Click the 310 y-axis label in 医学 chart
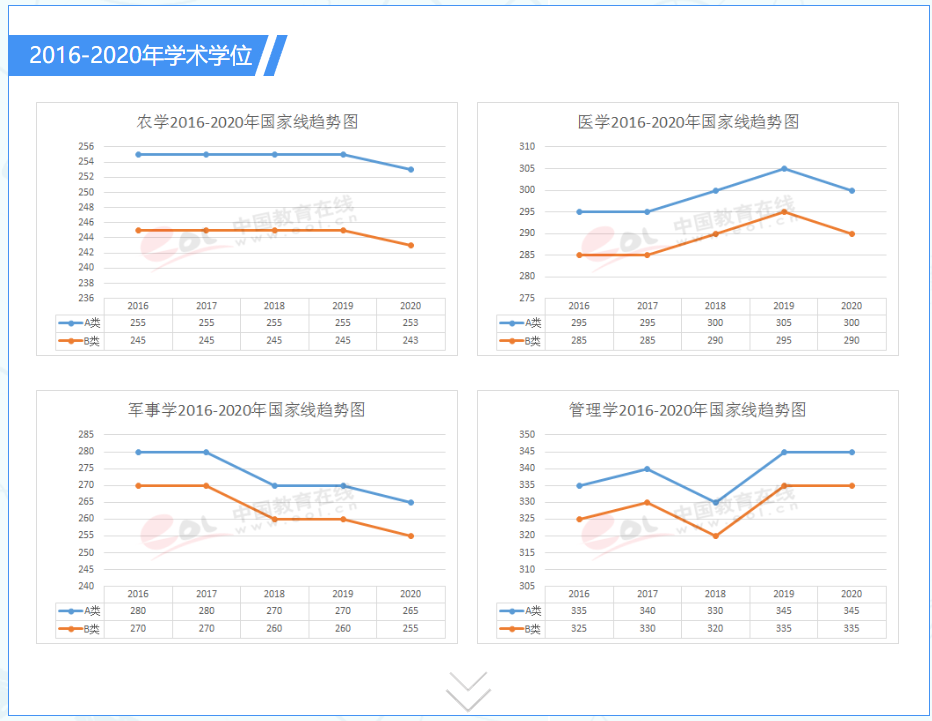Screen dimensions: 932x721 click(x=527, y=146)
